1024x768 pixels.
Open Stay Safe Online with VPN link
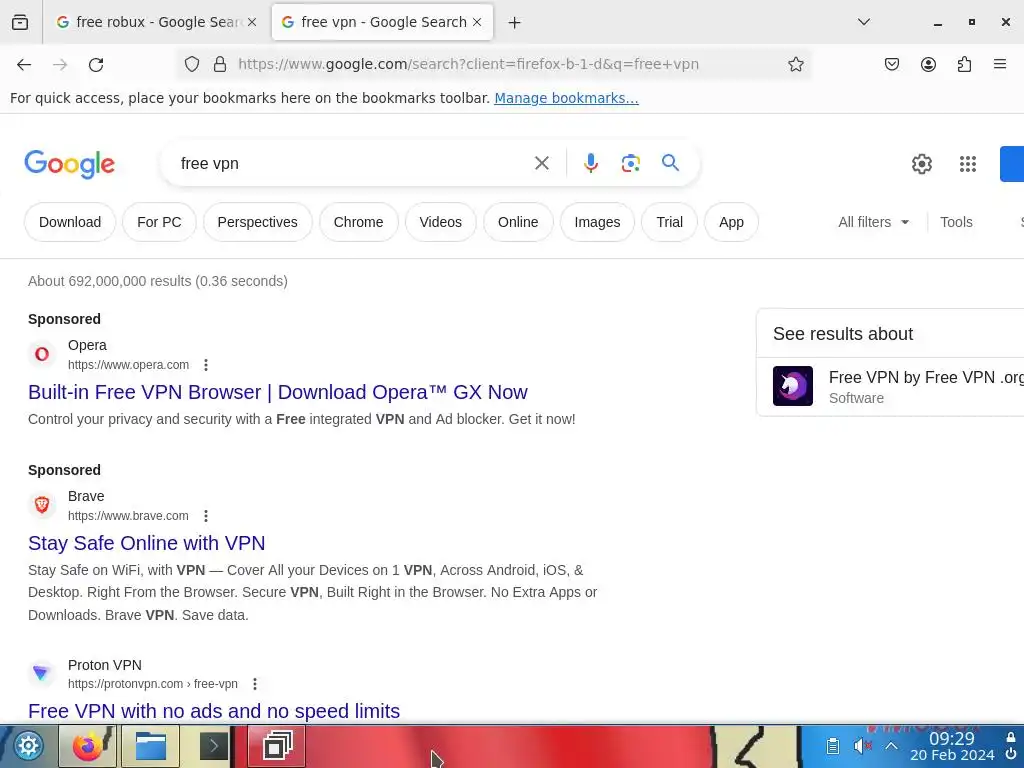[x=146, y=543]
